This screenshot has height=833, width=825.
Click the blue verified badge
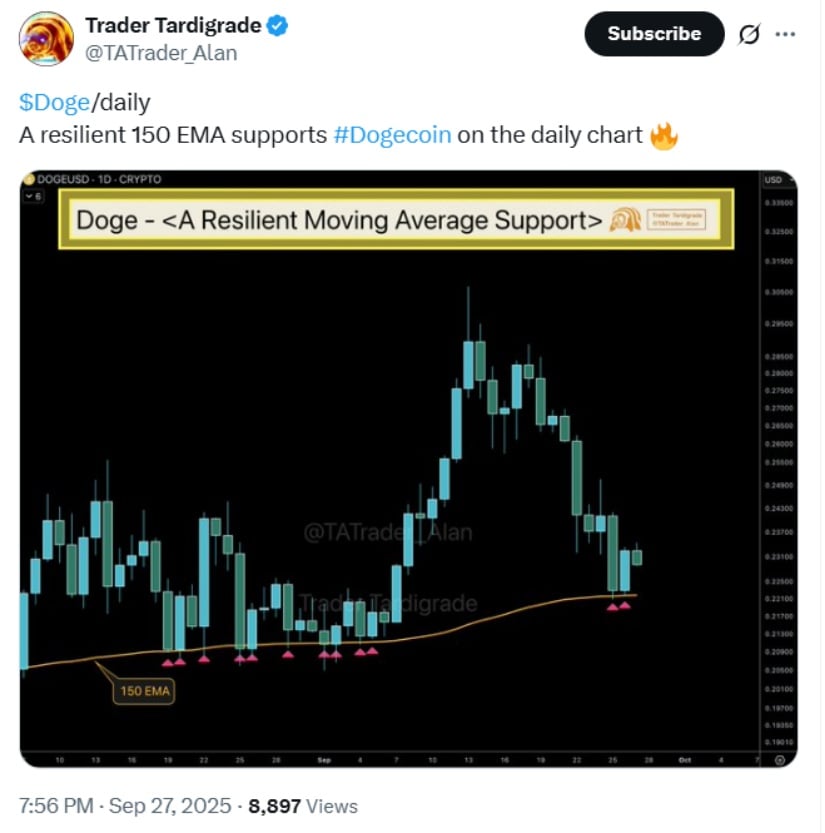tap(277, 26)
